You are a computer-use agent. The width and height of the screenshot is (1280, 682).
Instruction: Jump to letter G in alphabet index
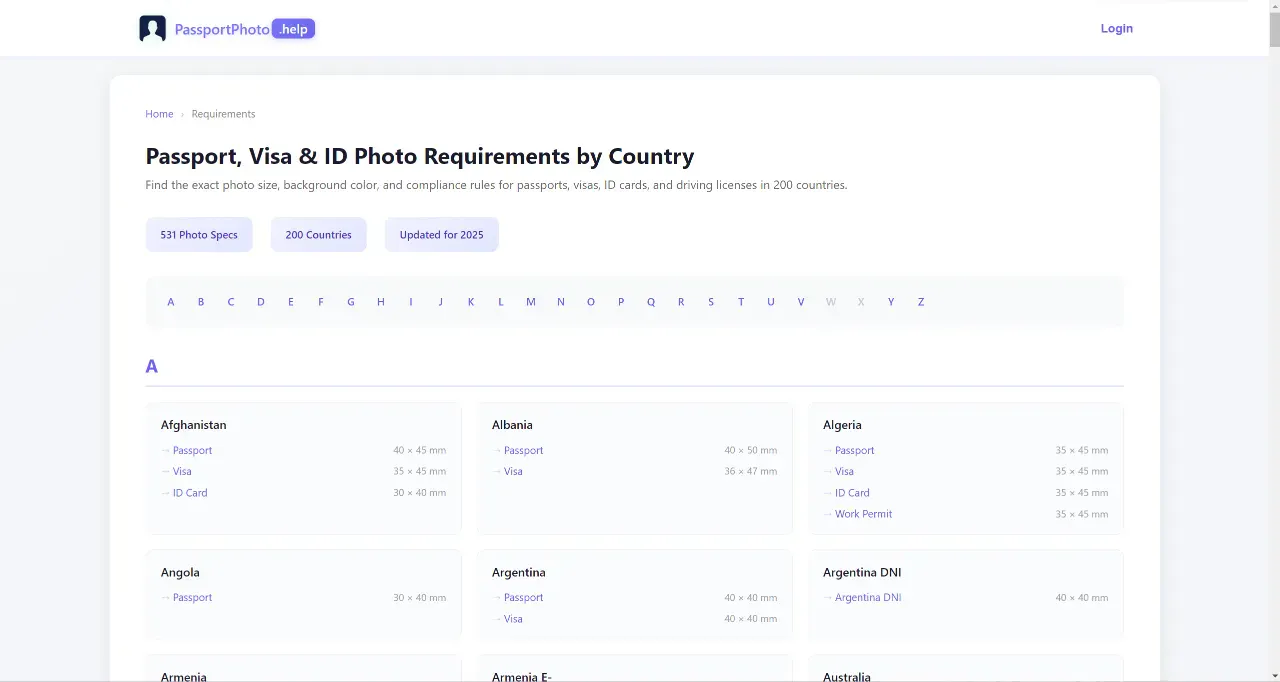(x=351, y=302)
